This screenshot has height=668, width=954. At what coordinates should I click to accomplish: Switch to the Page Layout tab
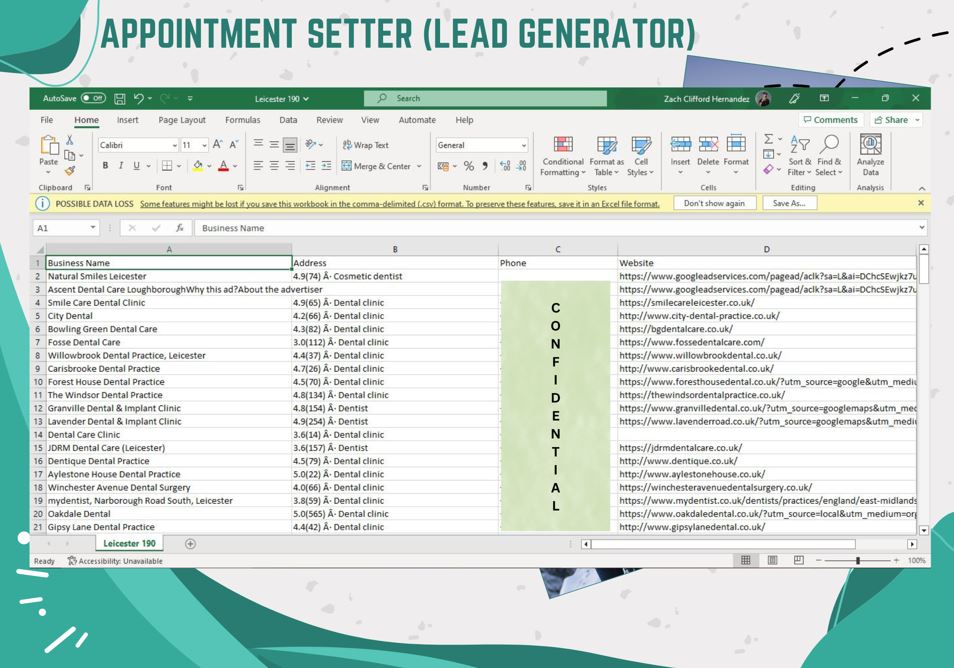[x=182, y=120]
